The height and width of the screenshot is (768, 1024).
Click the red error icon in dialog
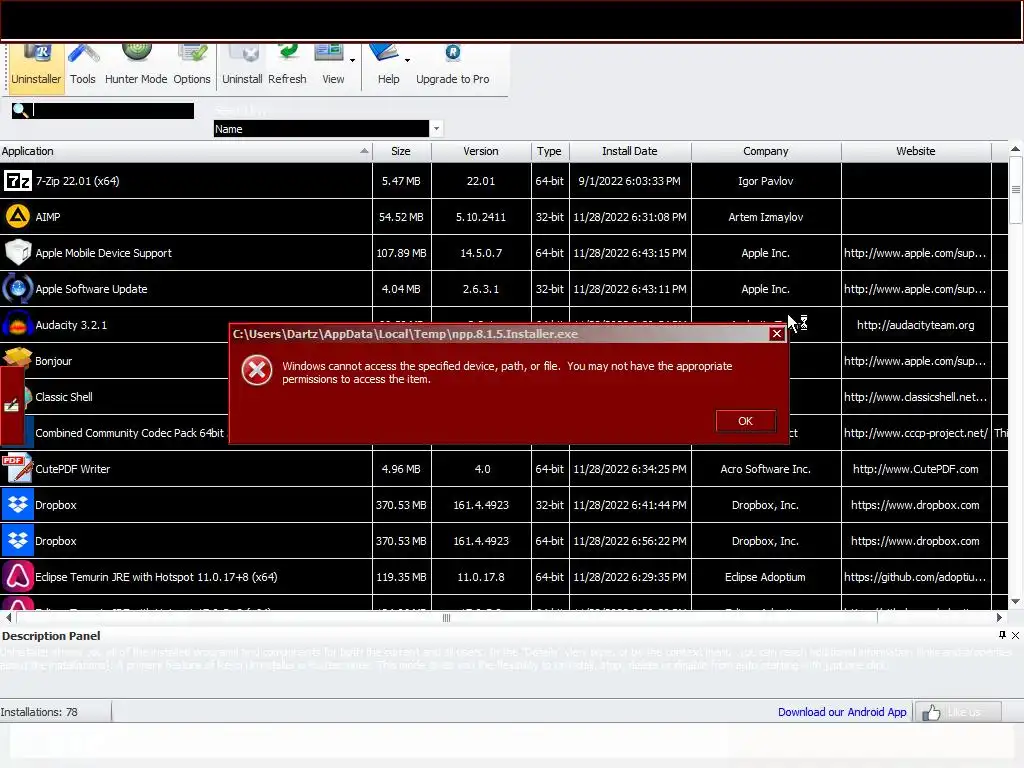(x=257, y=370)
